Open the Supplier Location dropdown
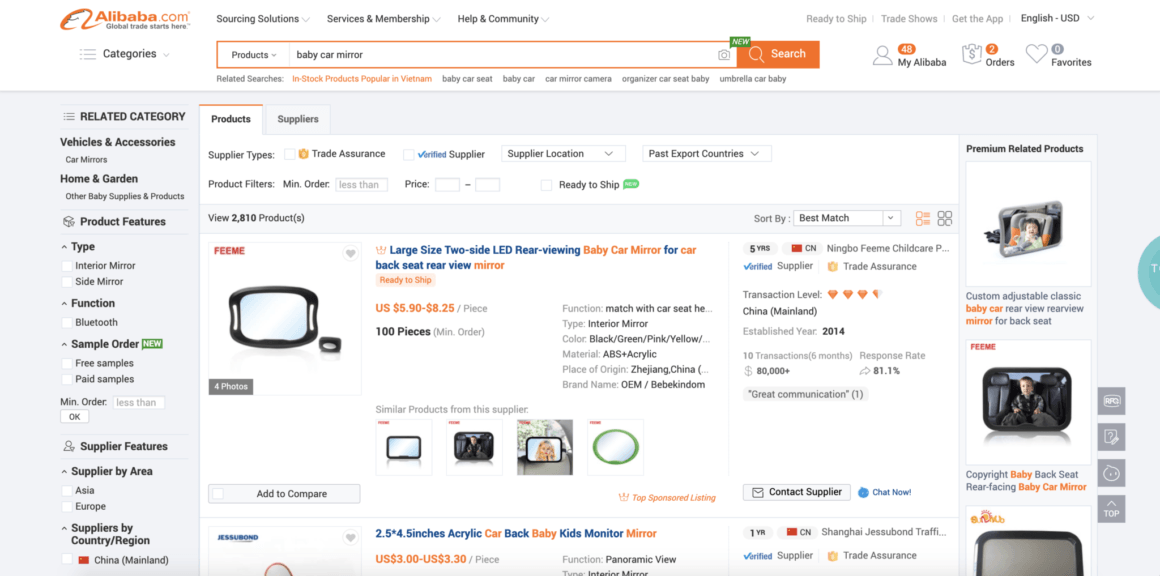The image size is (1160, 576). pyautogui.click(x=563, y=154)
